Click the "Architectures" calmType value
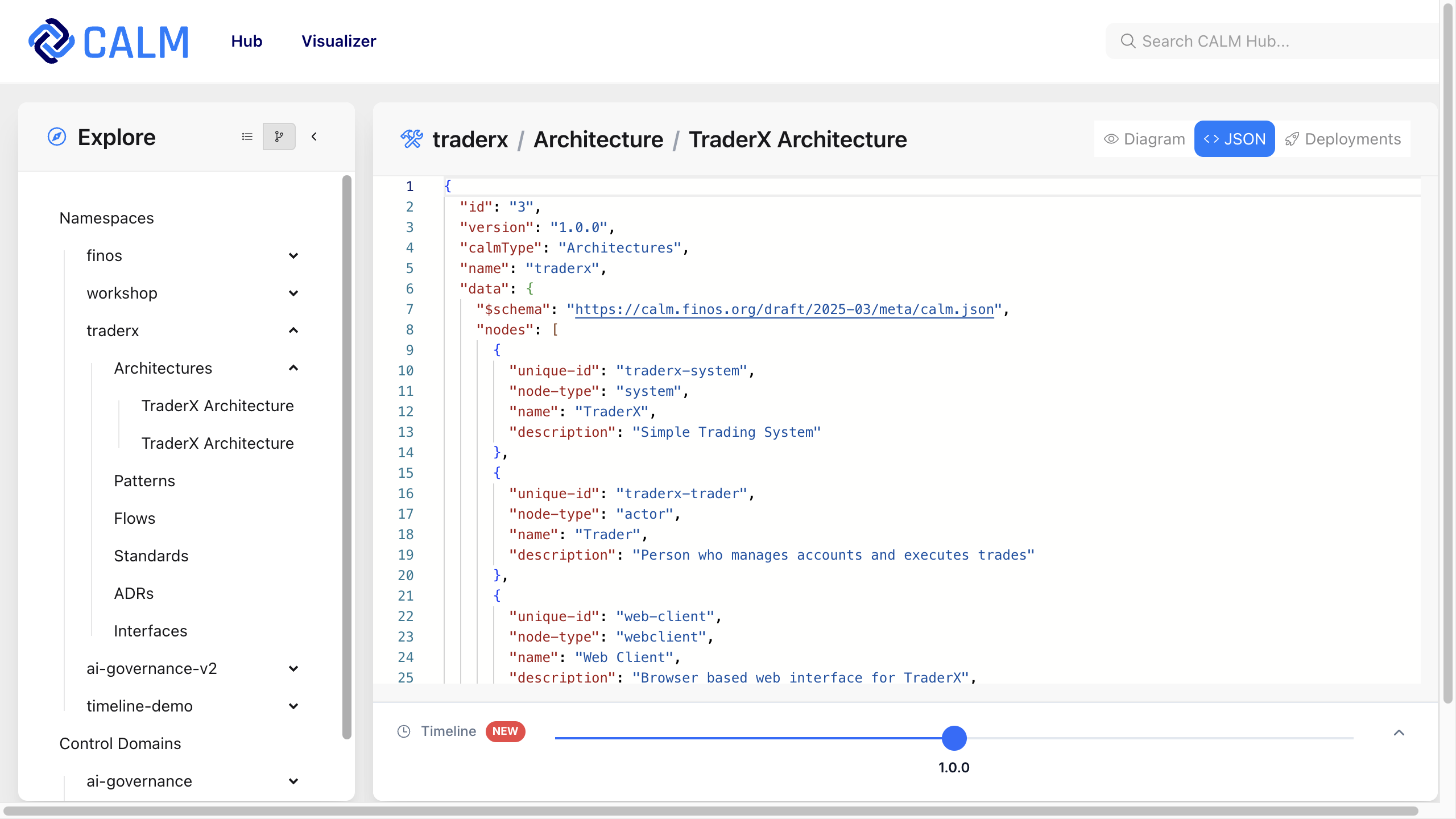The height and width of the screenshot is (819, 1456). coord(620,248)
